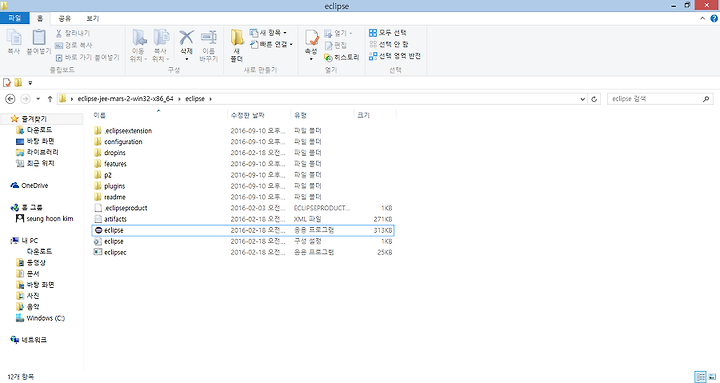This screenshot has height=383, width=720.
Task: Open the File (파일) tab
Action: 15,18
